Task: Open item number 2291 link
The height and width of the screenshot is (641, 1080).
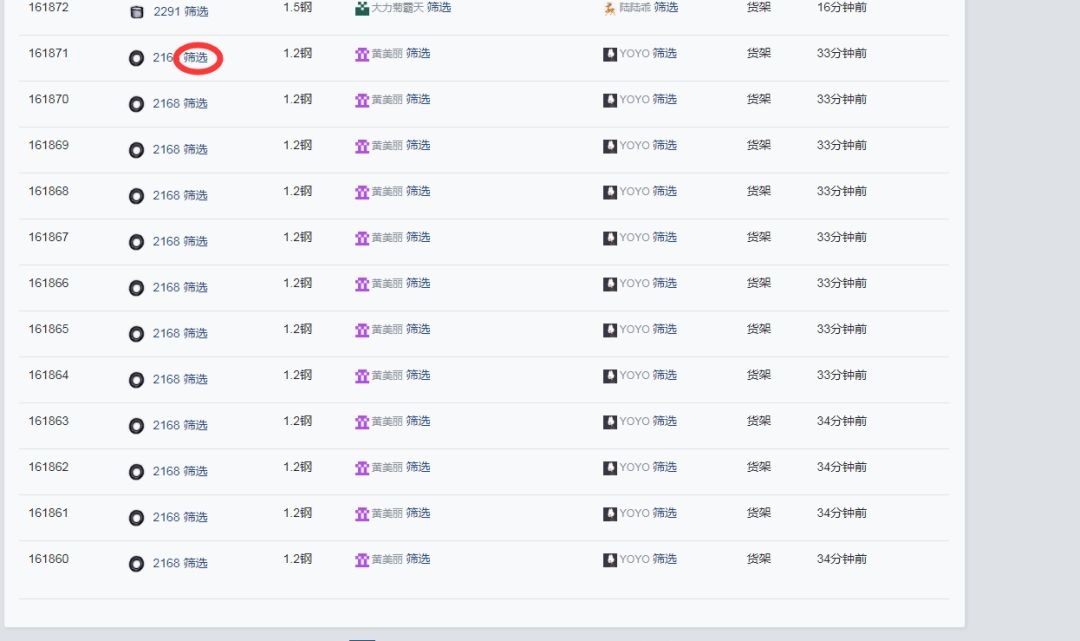Action: coord(167,12)
